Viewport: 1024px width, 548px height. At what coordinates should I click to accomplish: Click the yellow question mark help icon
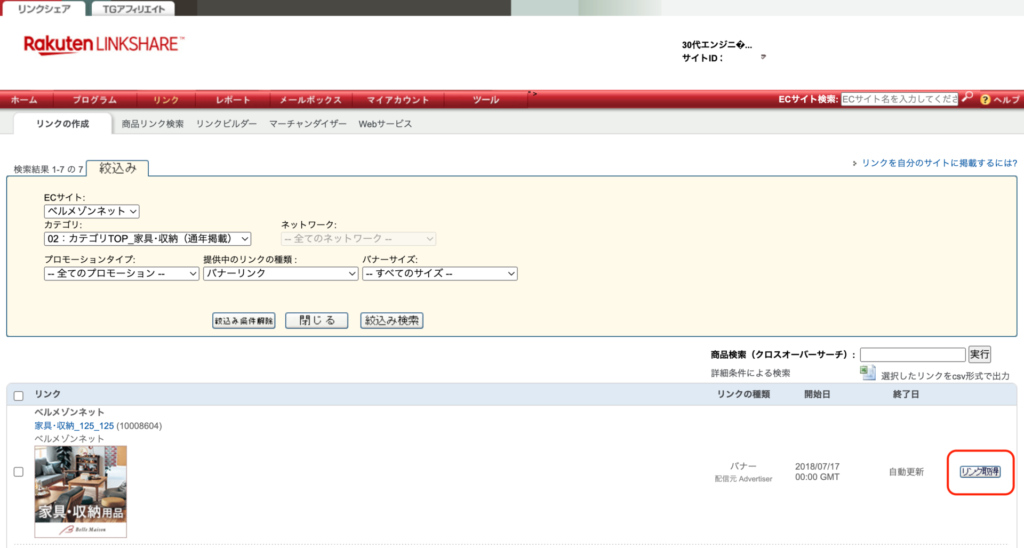pos(985,100)
